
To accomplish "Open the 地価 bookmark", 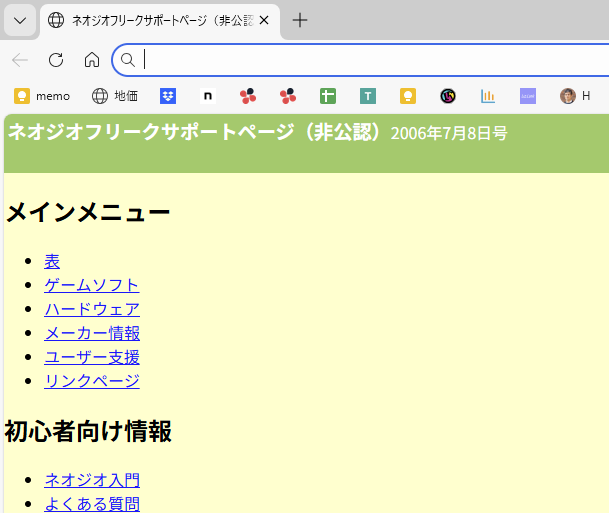I will (x=114, y=96).
